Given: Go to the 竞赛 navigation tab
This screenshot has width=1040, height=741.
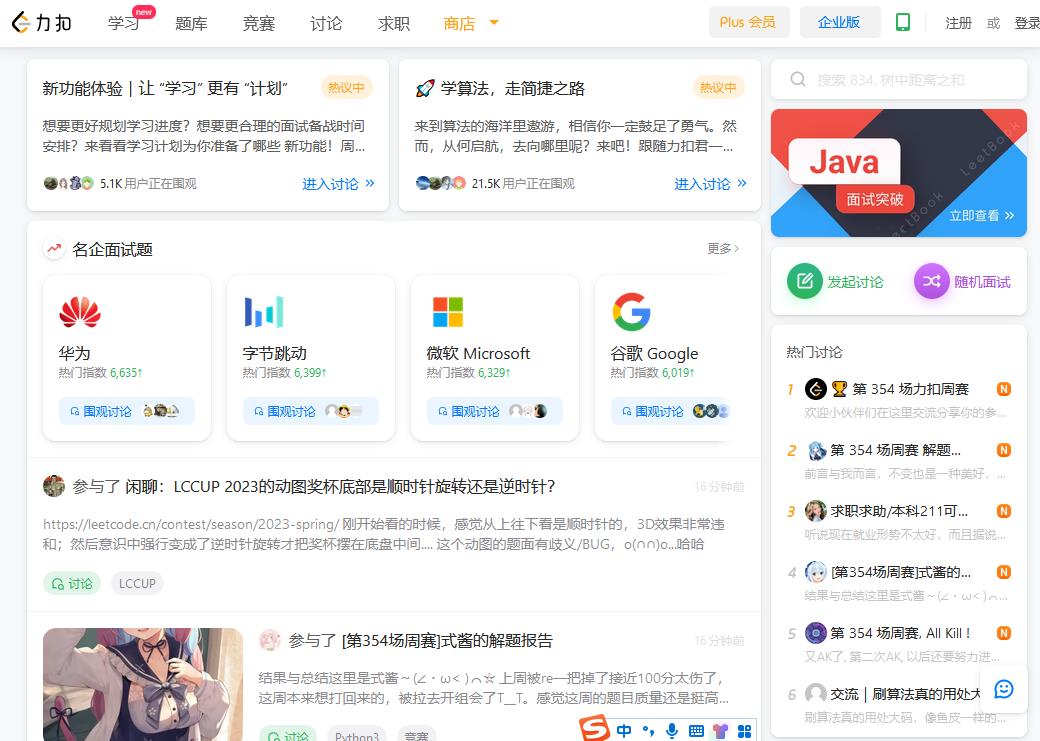Looking at the screenshot, I should pyautogui.click(x=258, y=23).
